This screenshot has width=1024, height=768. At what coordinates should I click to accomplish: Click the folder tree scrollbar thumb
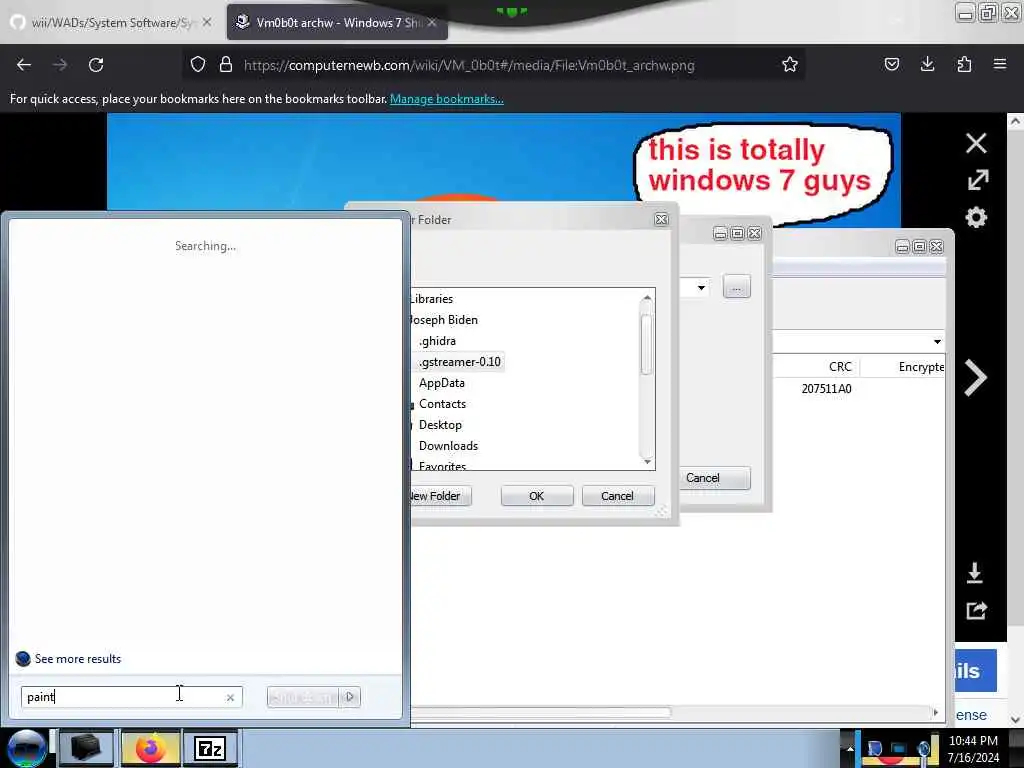point(647,345)
